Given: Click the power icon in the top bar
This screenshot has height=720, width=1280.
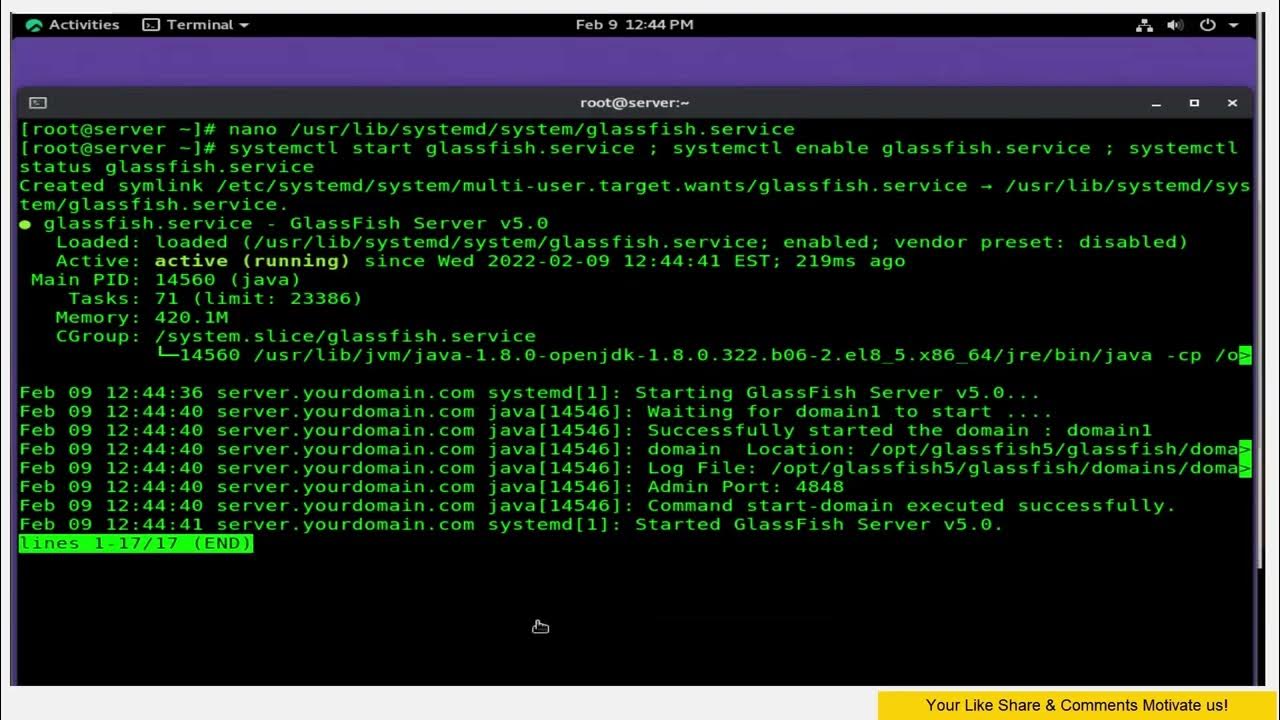Looking at the screenshot, I should [x=1207, y=25].
